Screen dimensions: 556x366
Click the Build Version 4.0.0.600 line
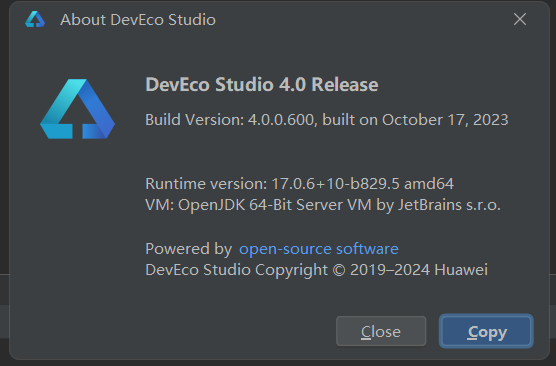[327, 120]
